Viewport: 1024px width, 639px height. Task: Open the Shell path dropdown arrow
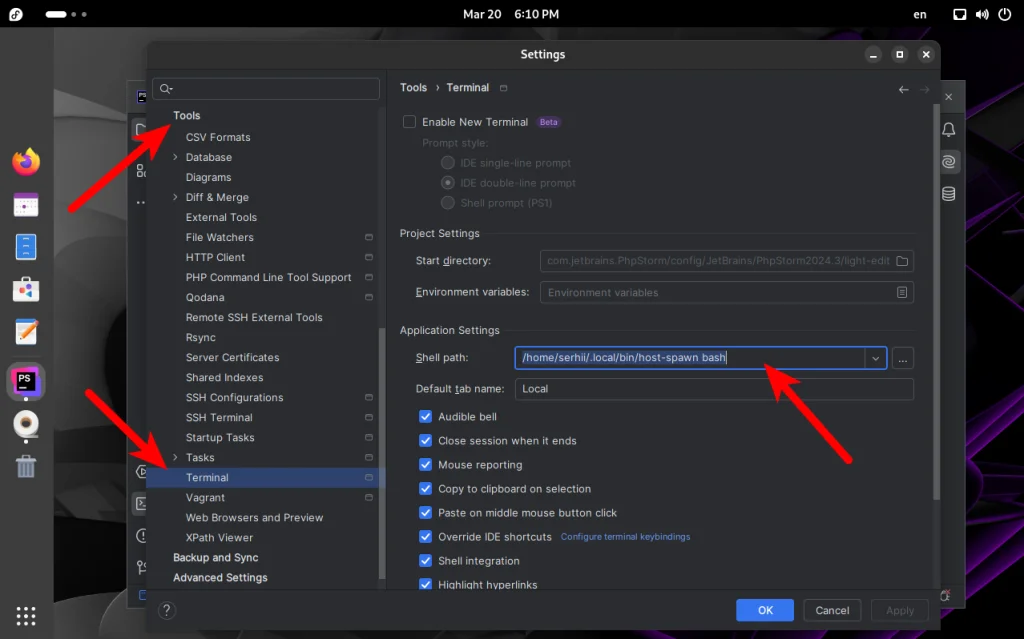875,358
